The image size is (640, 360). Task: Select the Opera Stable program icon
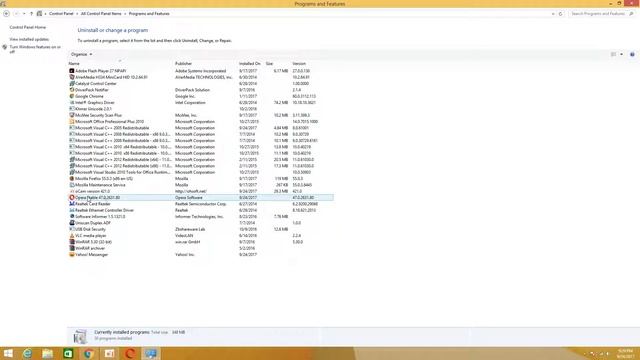(72, 198)
